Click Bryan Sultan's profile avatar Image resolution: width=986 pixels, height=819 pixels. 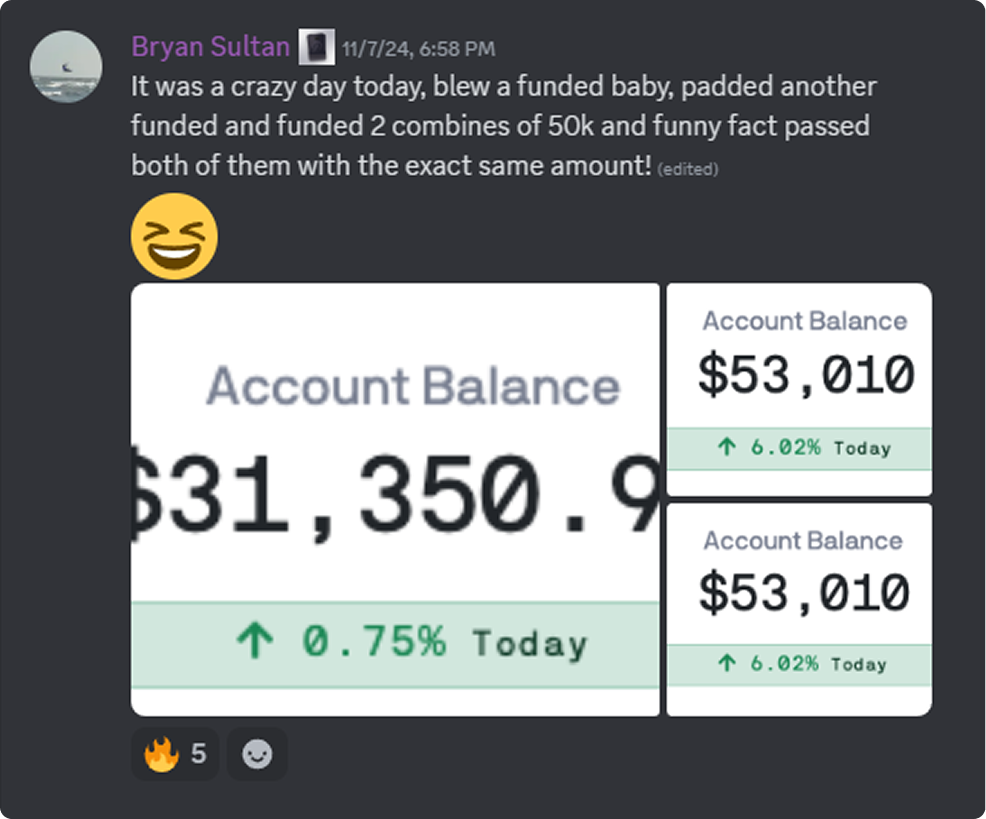point(66,67)
